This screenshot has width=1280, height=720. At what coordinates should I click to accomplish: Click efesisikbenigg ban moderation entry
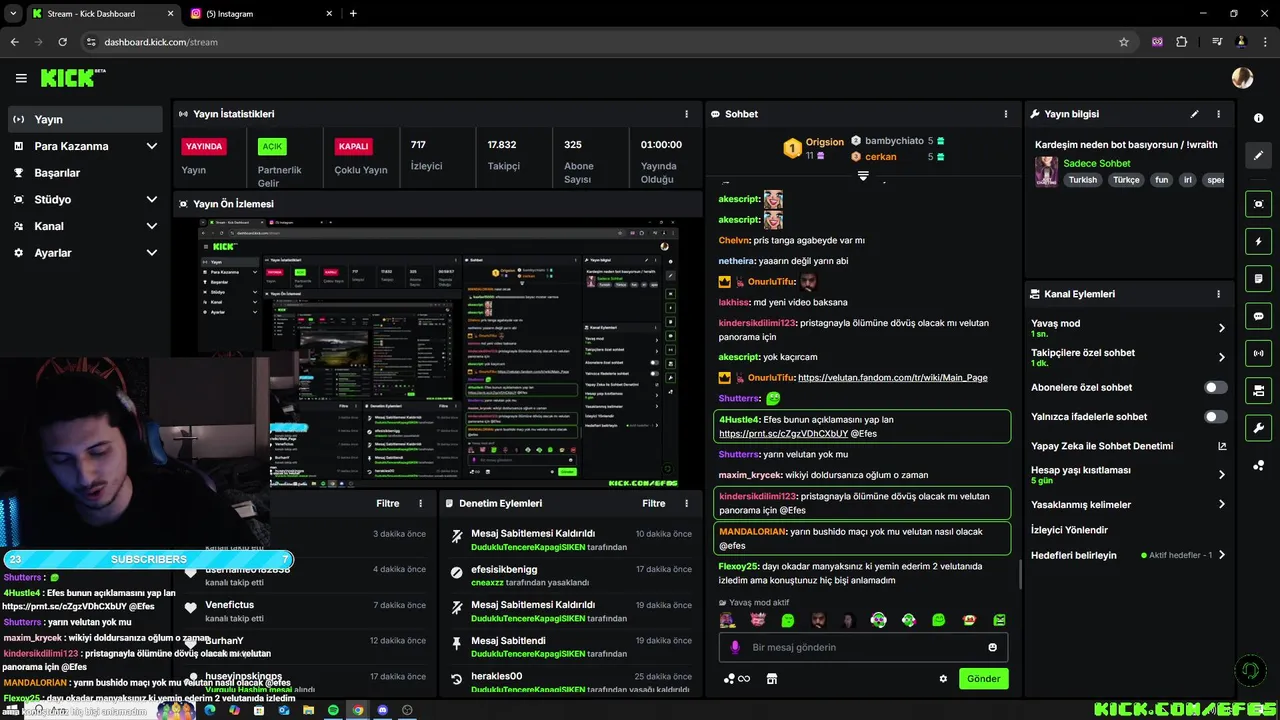(x=571, y=575)
